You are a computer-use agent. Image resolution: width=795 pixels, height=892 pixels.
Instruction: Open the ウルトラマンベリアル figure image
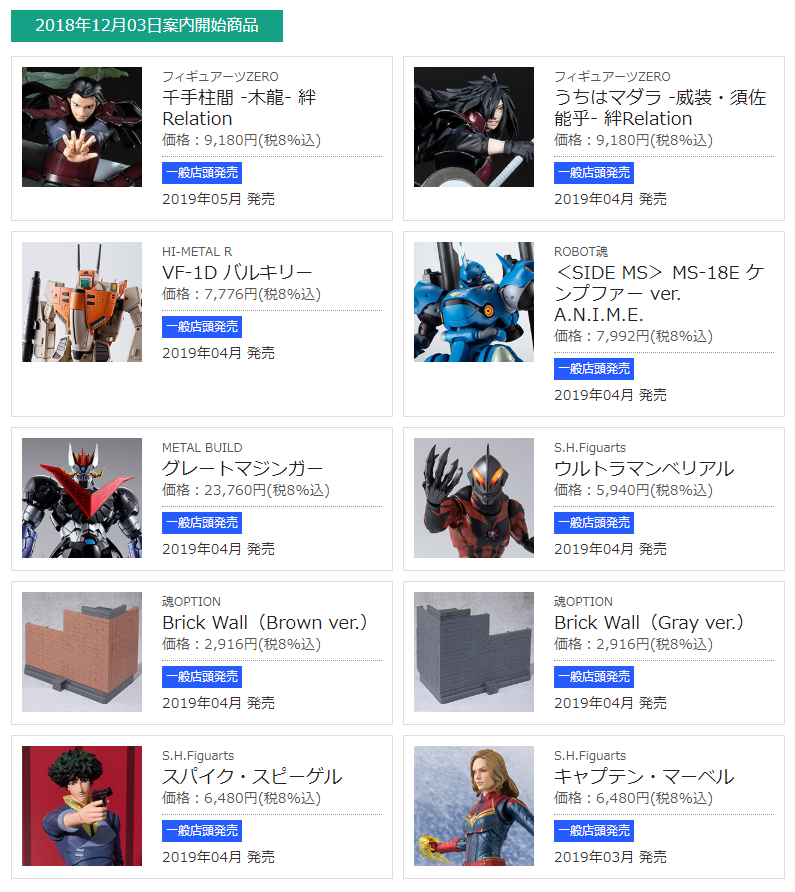coord(474,498)
